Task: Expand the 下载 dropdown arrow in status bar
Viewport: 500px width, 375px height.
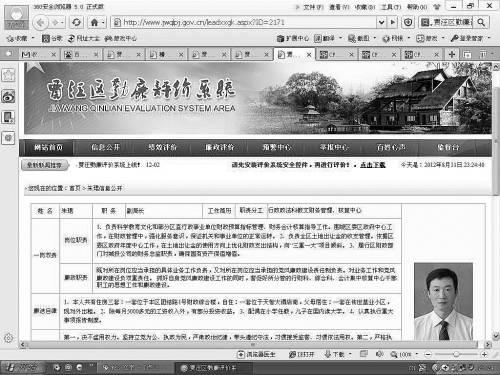Action: (350, 355)
